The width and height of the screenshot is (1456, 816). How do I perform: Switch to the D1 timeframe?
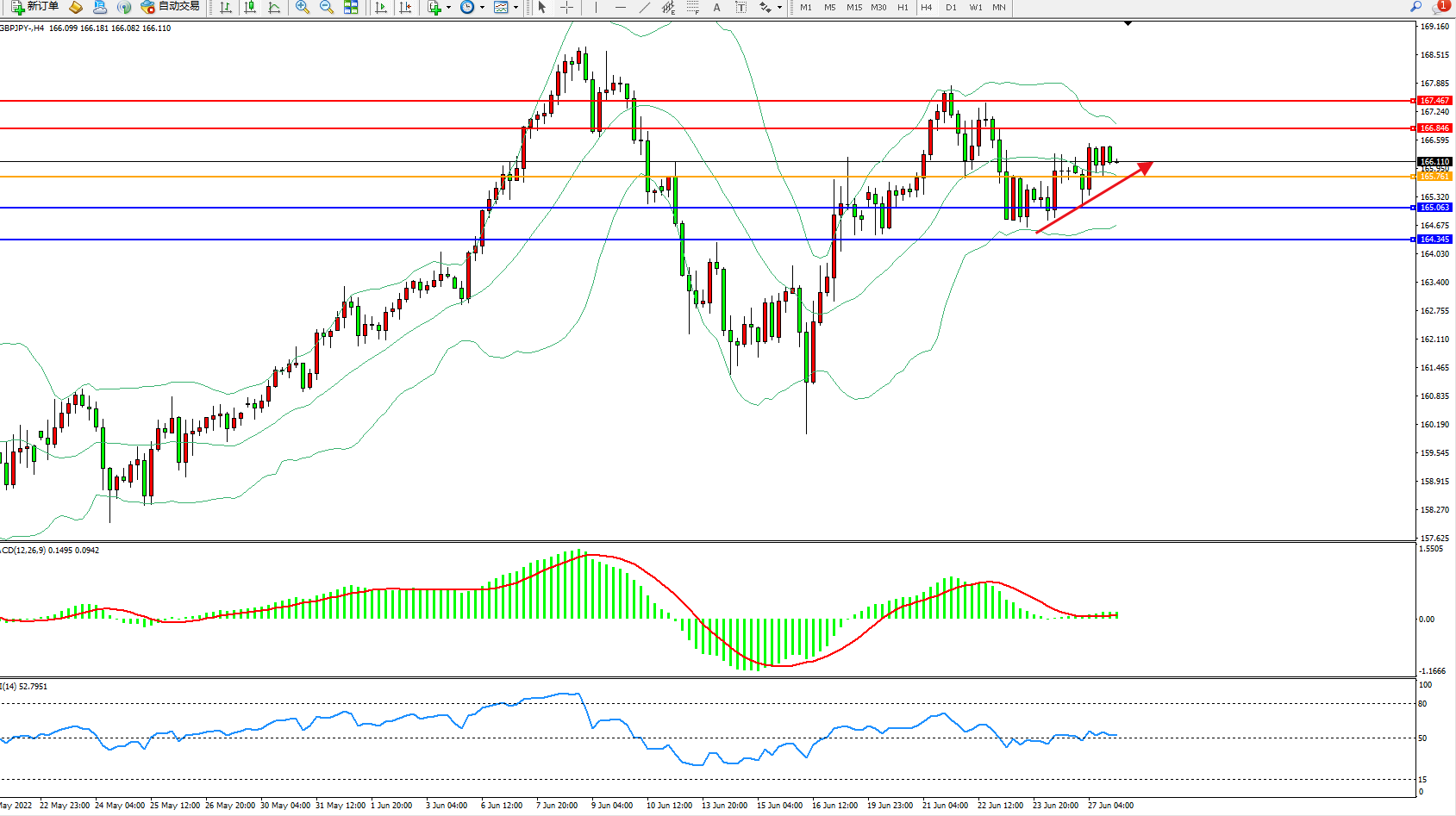coord(951,7)
